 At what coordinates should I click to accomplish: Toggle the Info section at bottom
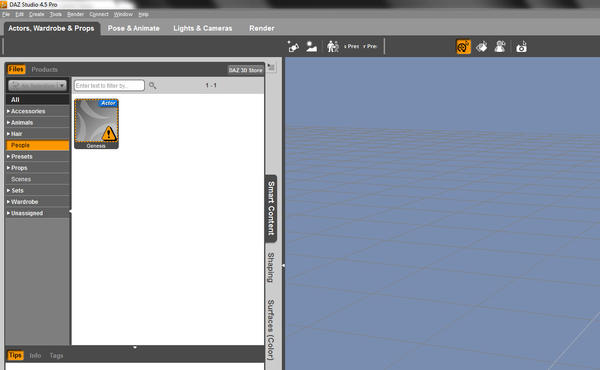coord(35,355)
